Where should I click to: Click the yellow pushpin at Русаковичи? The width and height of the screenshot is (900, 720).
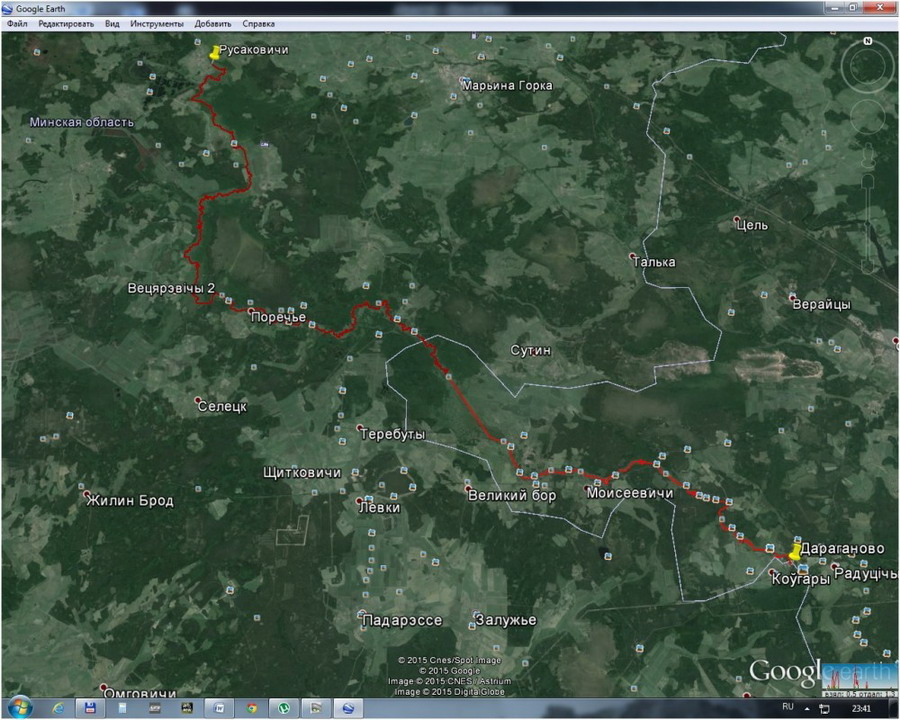214,54
